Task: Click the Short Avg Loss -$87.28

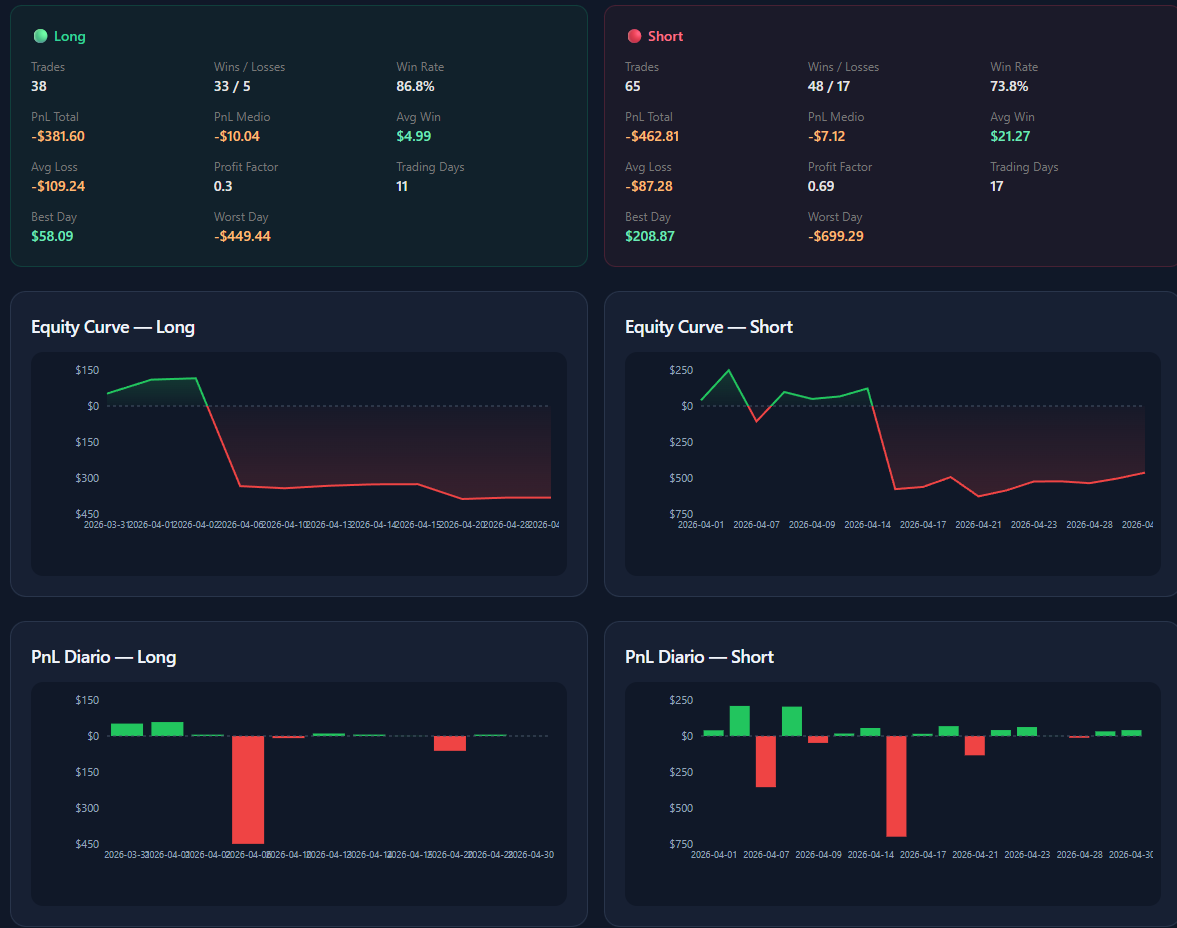Action: tap(649, 186)
